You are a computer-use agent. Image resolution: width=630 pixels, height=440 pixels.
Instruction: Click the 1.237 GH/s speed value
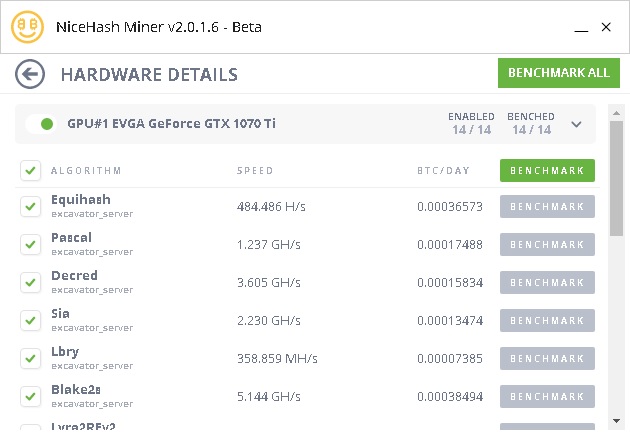point(268,245)
